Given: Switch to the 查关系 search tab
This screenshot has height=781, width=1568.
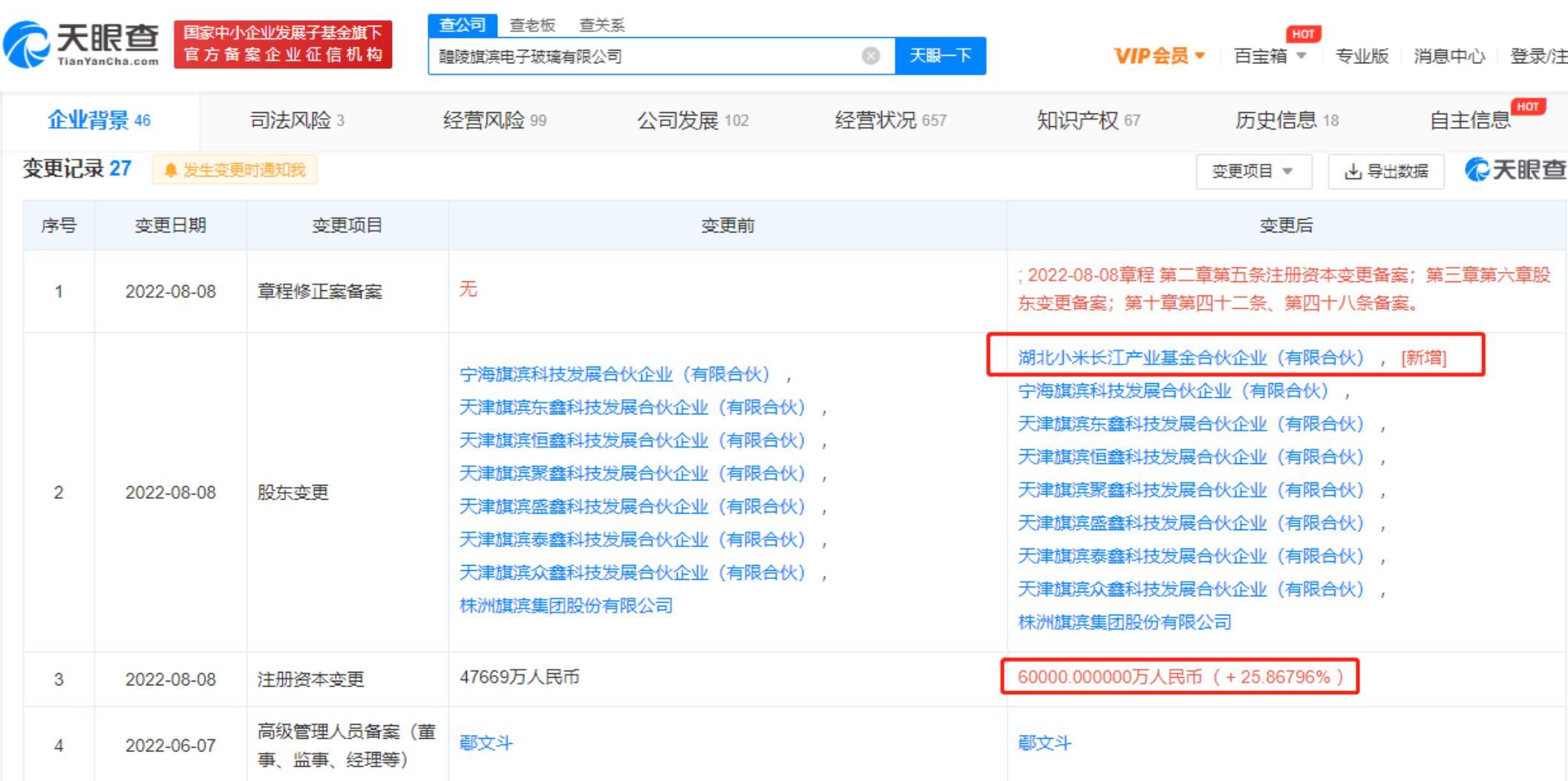Looking at the screenshot, I should [x=601, y=25].
